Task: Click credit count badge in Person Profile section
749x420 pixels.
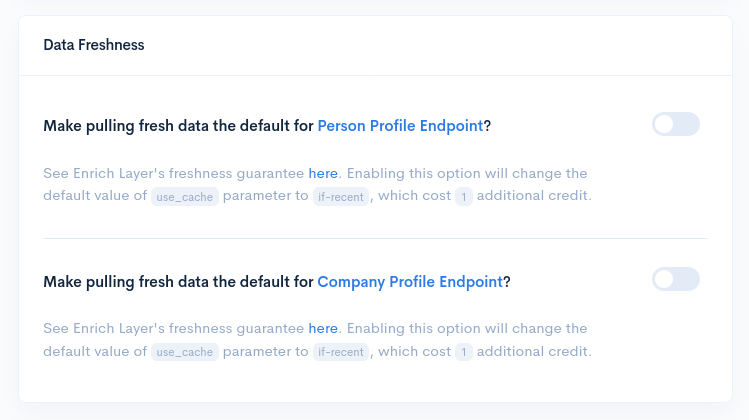Action: coord(463,196)
